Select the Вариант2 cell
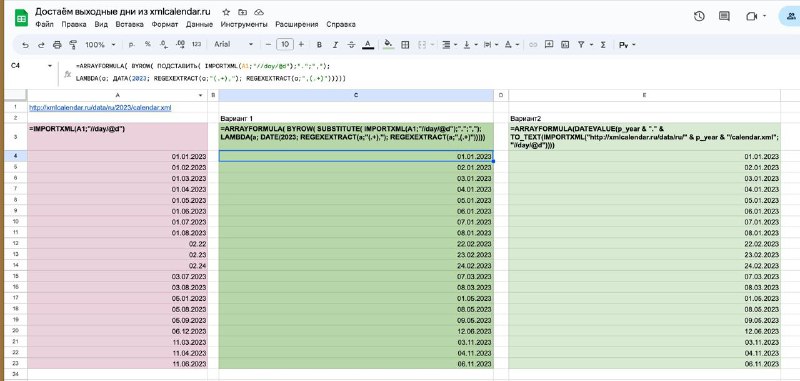Viewport: 800px width, 381px height. pyautogui.click(x=644, y=118)
